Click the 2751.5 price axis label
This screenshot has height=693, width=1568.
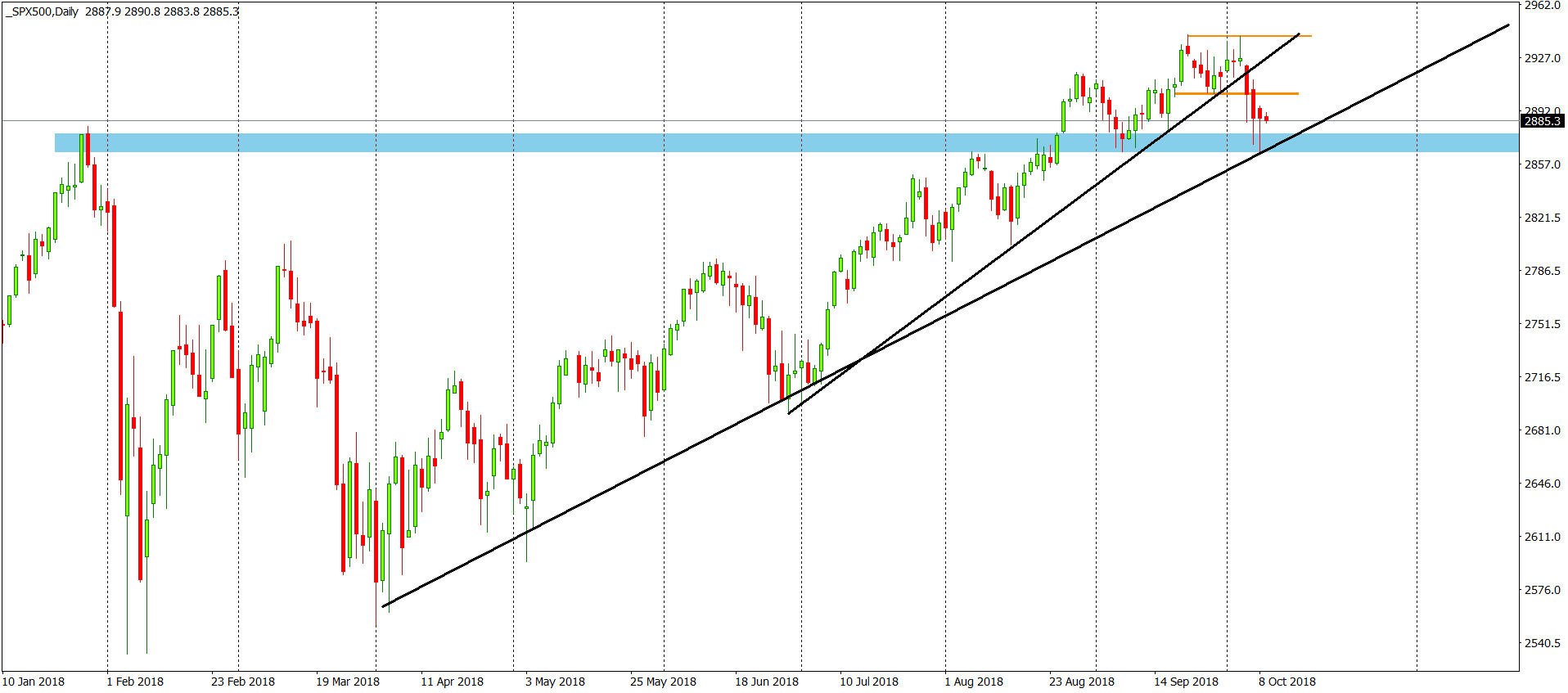click(x=1543, y=324)
